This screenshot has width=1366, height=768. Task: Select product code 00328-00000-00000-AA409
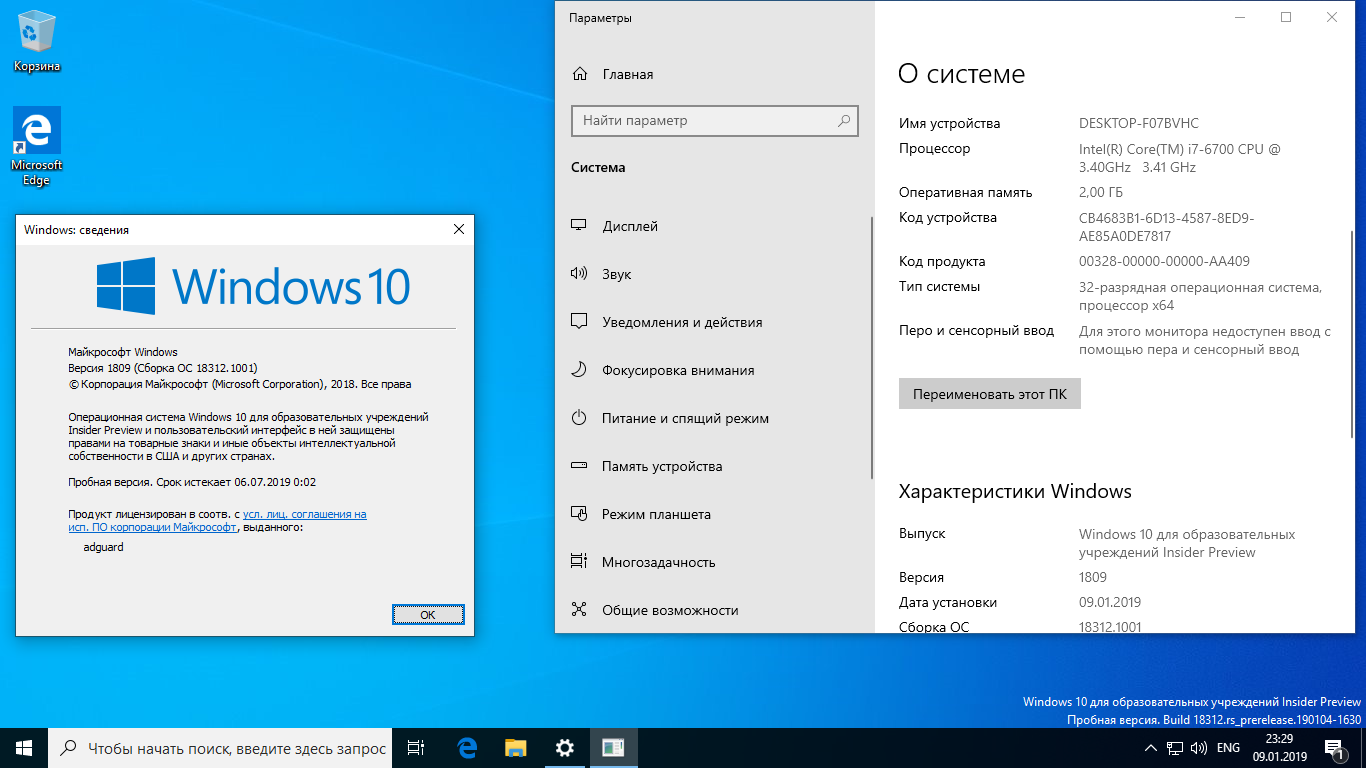[1164, 262]
